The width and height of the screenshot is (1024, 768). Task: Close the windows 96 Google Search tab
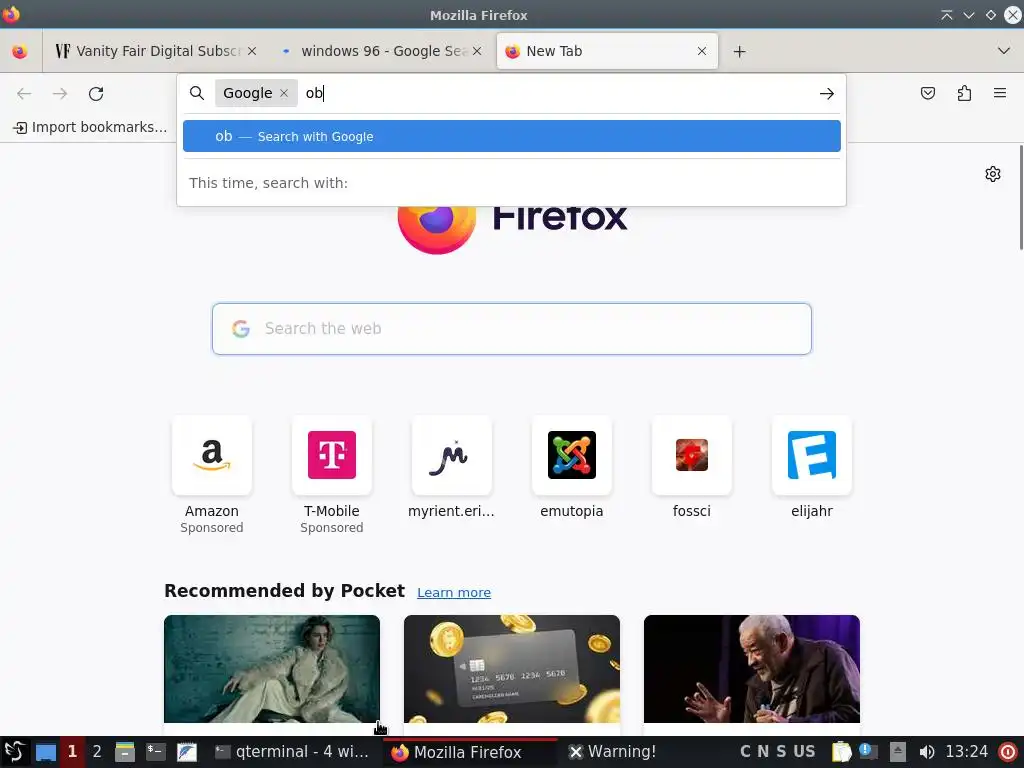477,51
